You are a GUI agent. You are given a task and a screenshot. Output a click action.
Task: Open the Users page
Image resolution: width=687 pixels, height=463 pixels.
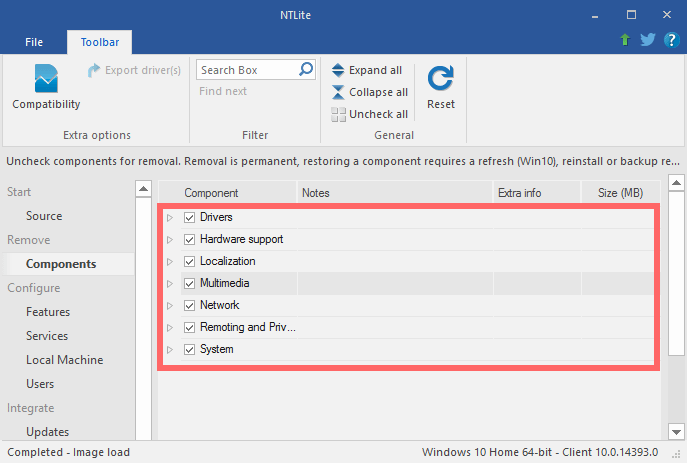tap(40, 384)
